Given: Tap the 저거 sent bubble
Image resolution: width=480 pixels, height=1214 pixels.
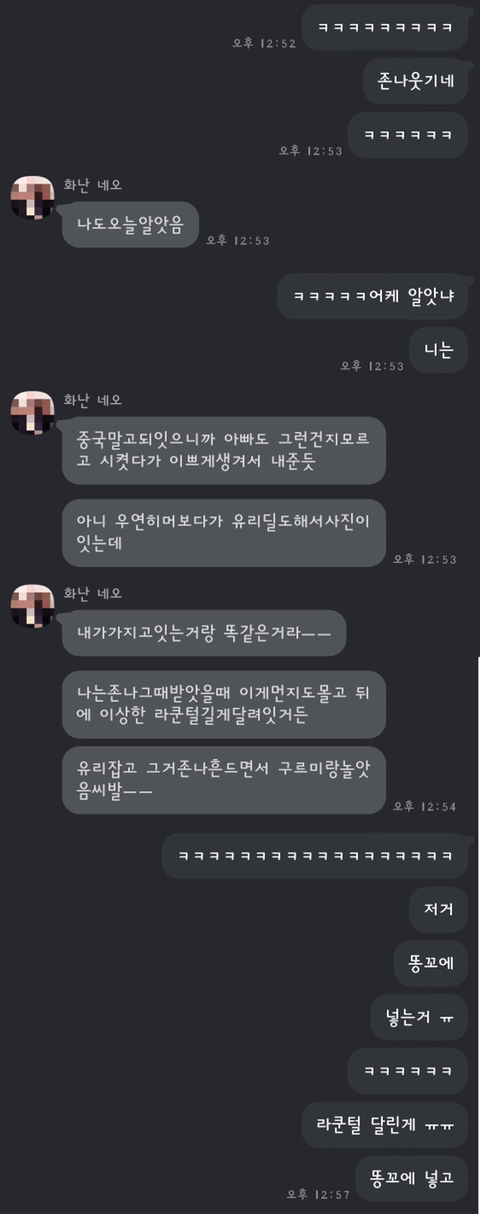Looking at the screenshot, I should pos(439,910).
